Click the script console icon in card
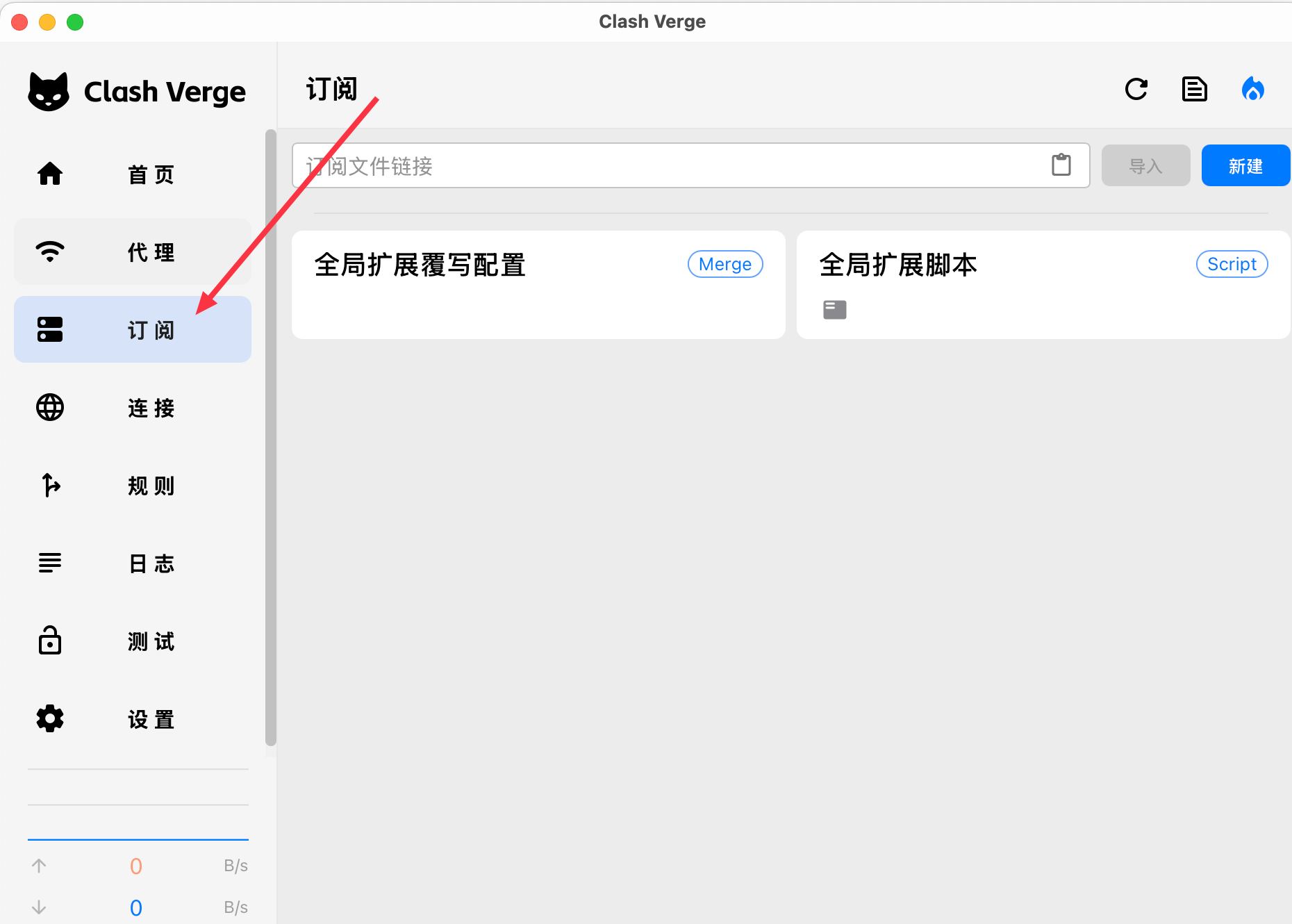Viewport: 1292px width, 924px height. point(835,310)
